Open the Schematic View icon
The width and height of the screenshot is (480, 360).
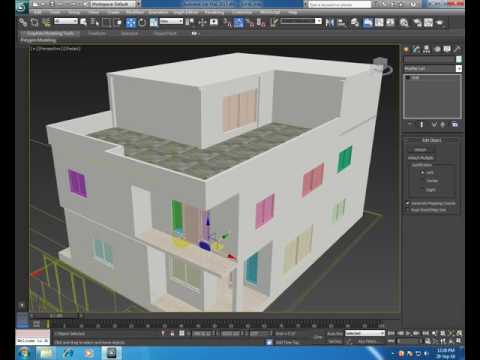click(390, 22)
